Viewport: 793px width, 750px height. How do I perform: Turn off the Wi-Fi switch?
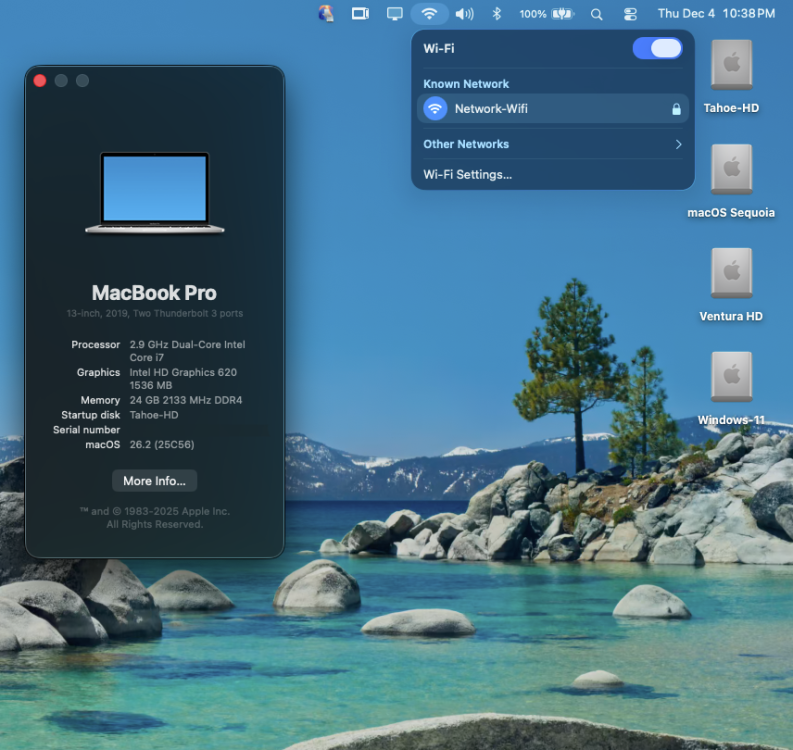(x=657, y=49)
